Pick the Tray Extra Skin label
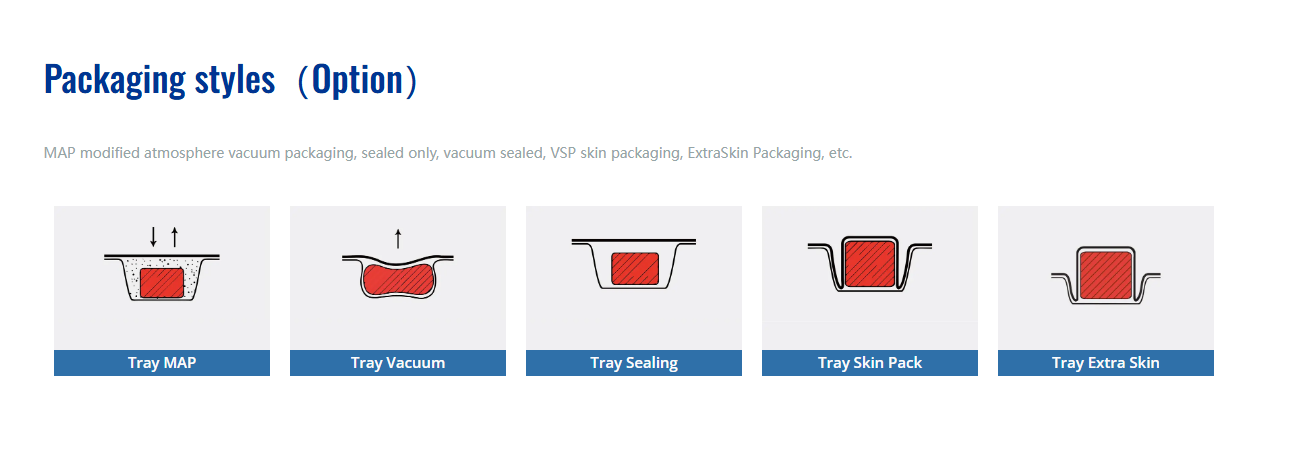 click(x=1106, y=363)
